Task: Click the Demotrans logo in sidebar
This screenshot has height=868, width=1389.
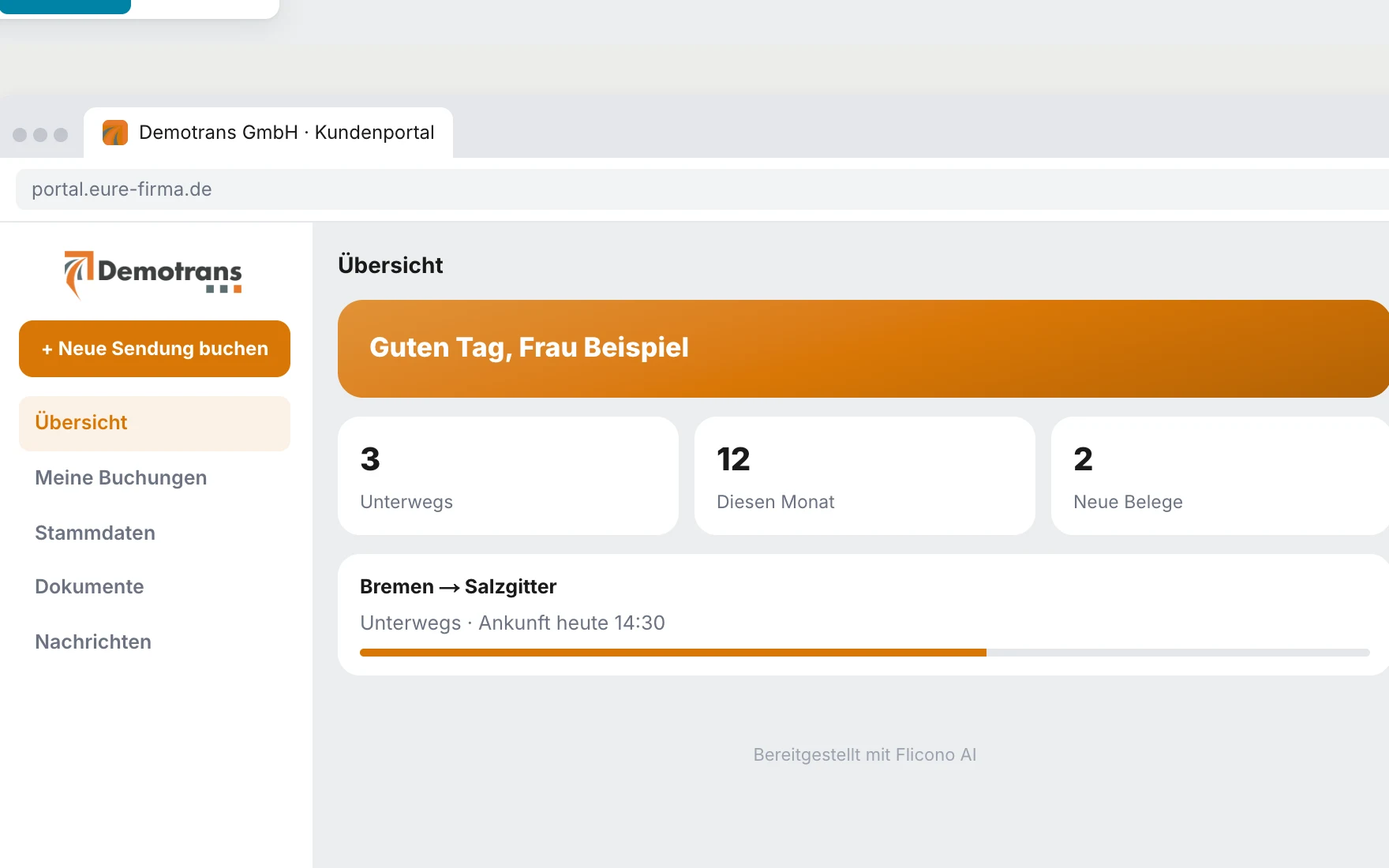Action: click(x=153, y=275)
